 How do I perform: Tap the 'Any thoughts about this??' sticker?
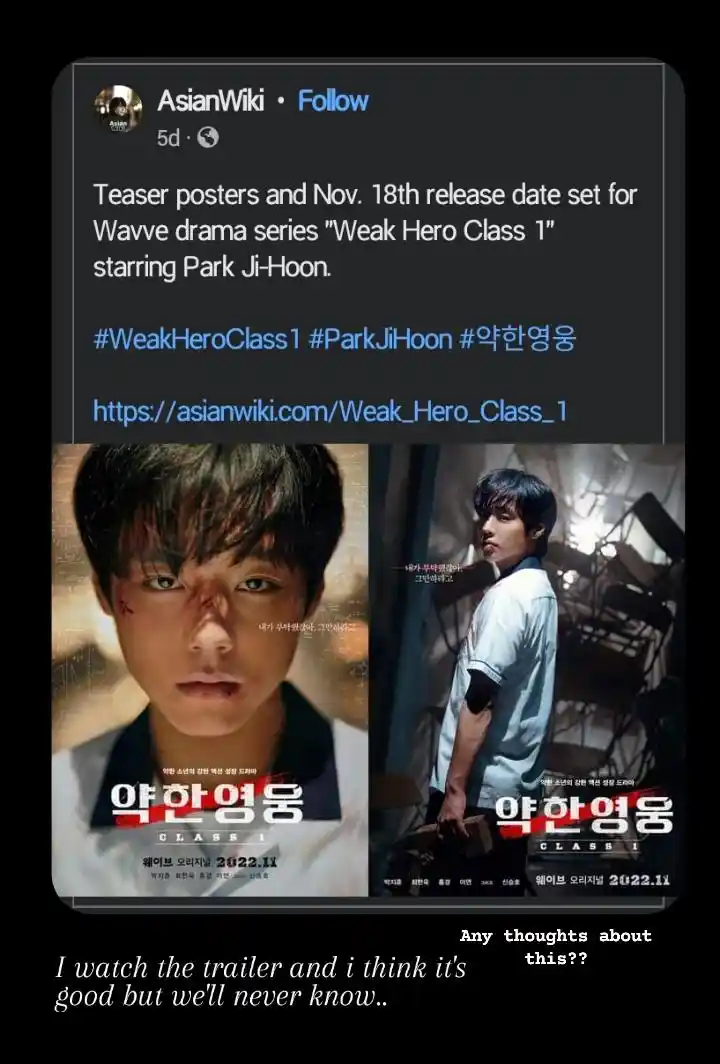point(555,947)
